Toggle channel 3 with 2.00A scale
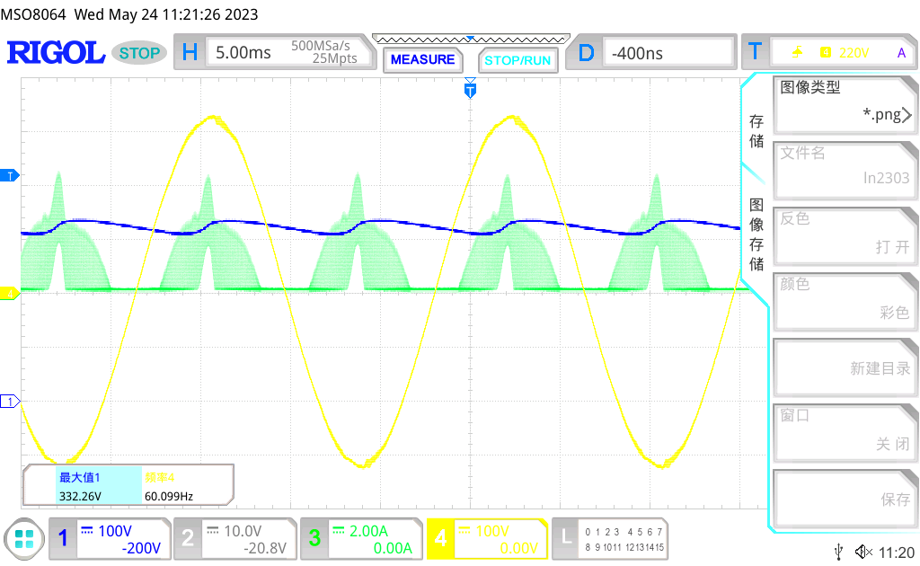 tap(360, 538)
